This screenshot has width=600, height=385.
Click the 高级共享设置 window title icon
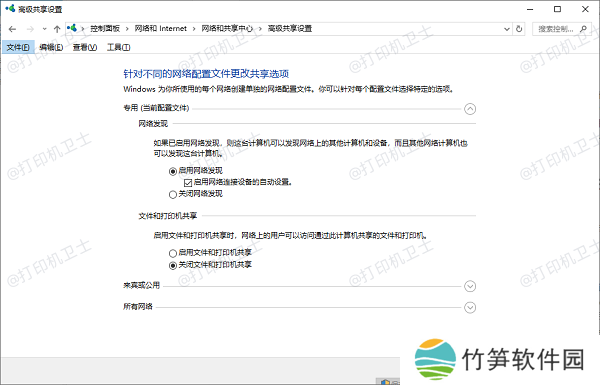10,8
